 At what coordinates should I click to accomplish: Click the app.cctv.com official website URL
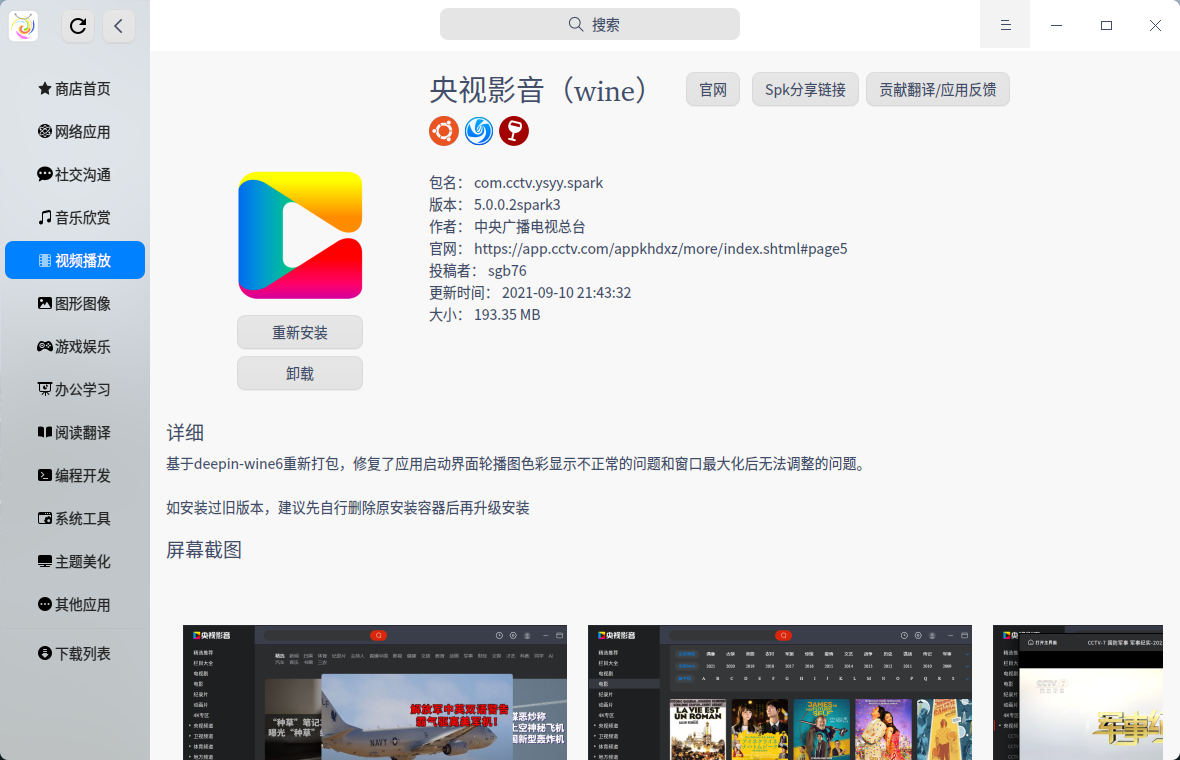click(x=661, y=249)
